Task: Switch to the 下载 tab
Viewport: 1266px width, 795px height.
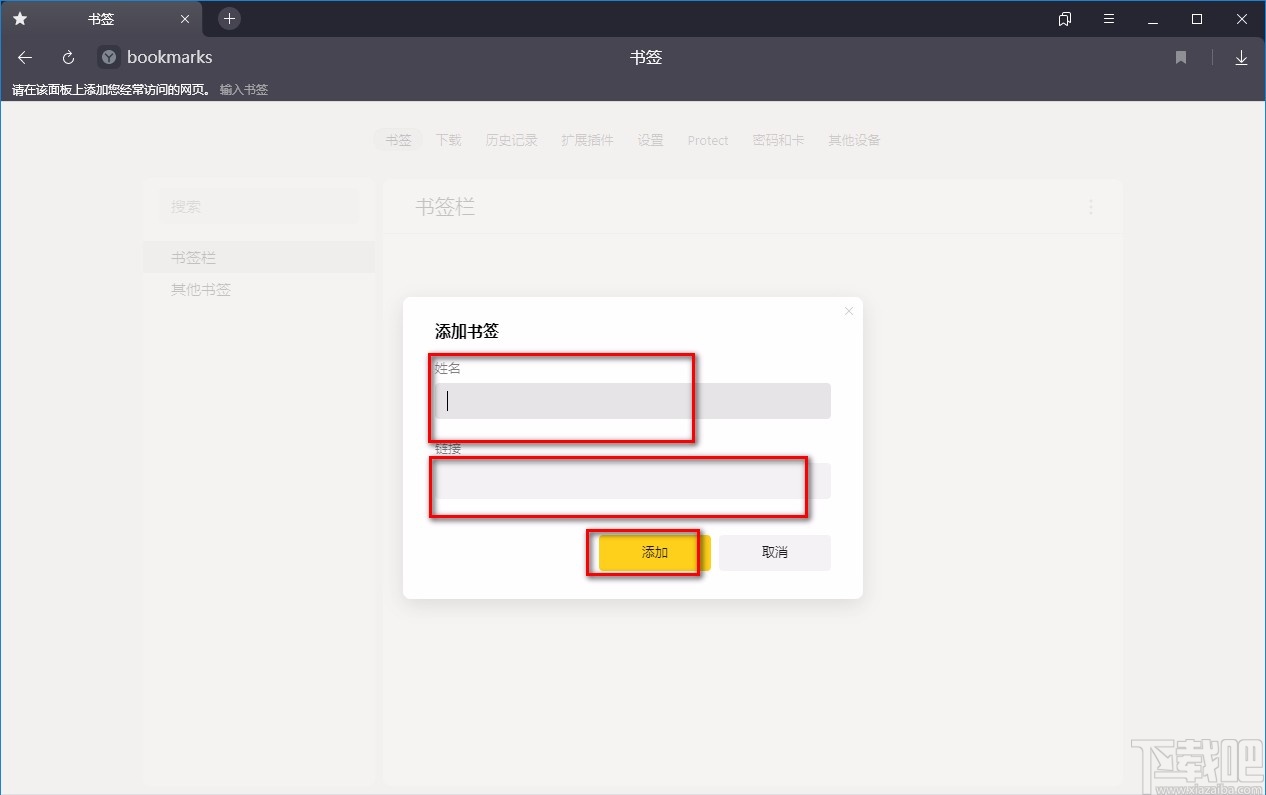Action: 448,140
